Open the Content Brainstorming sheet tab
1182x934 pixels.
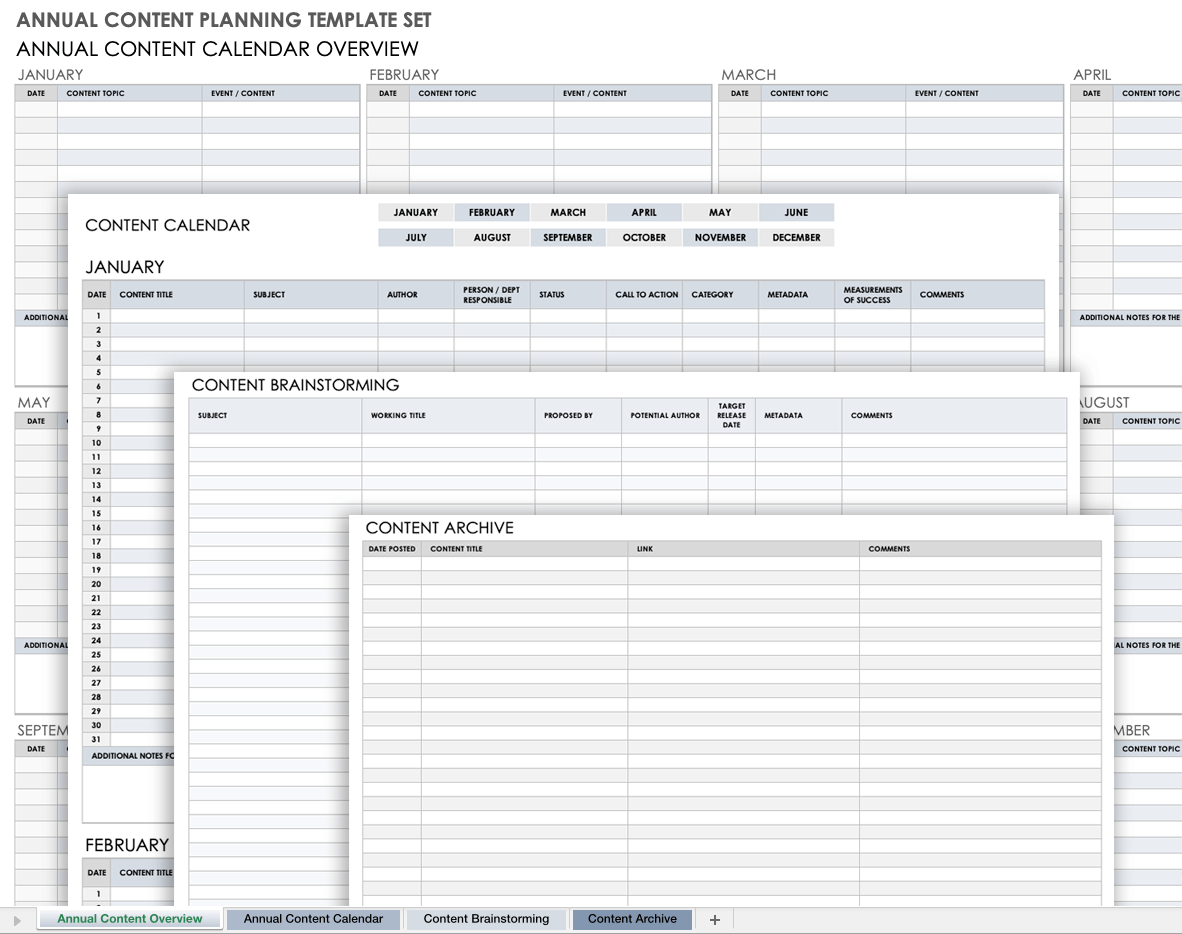point(486,919)
